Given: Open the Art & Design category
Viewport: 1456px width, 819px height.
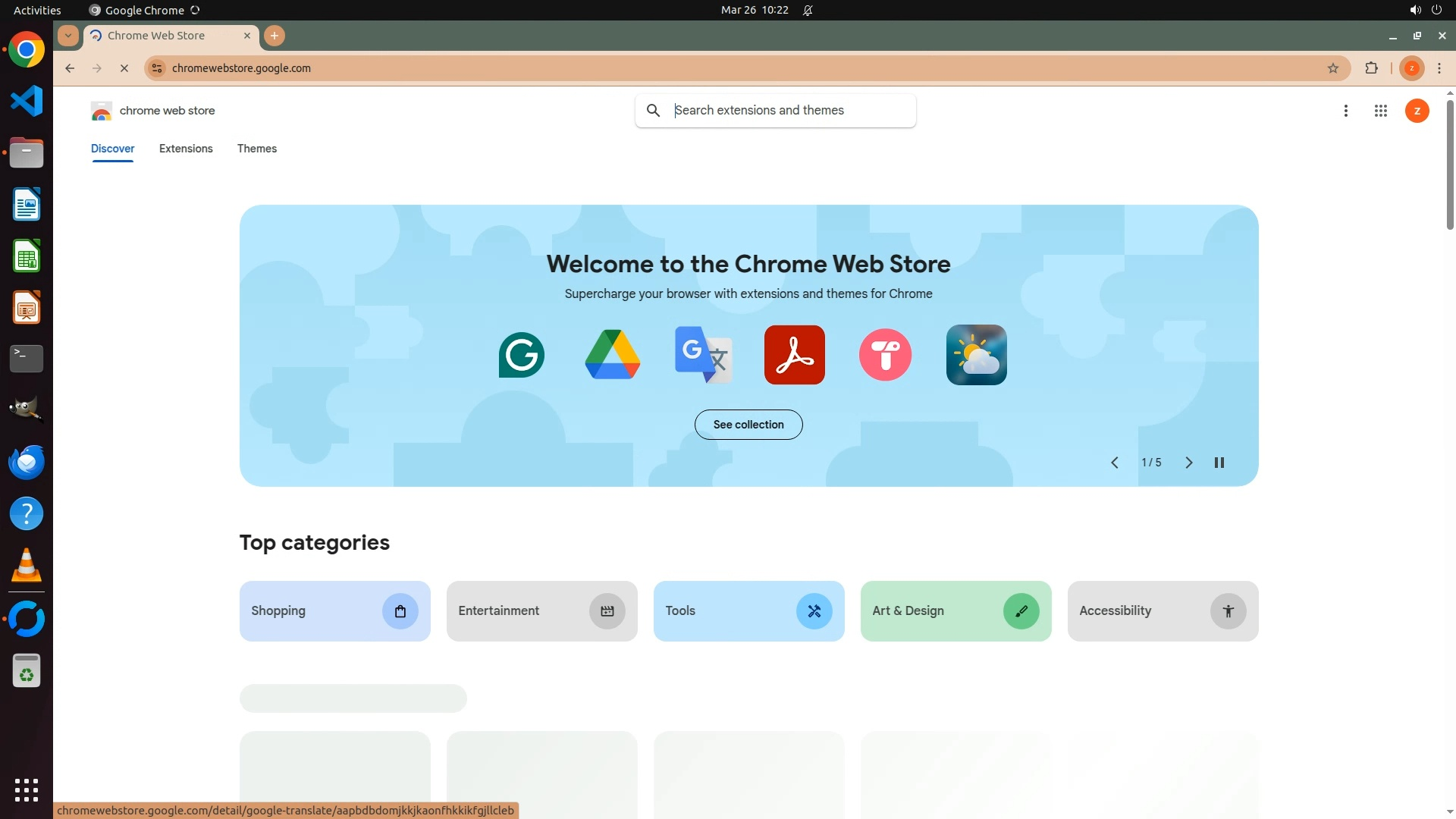Looking at the screenshot, I should (955, 611).
